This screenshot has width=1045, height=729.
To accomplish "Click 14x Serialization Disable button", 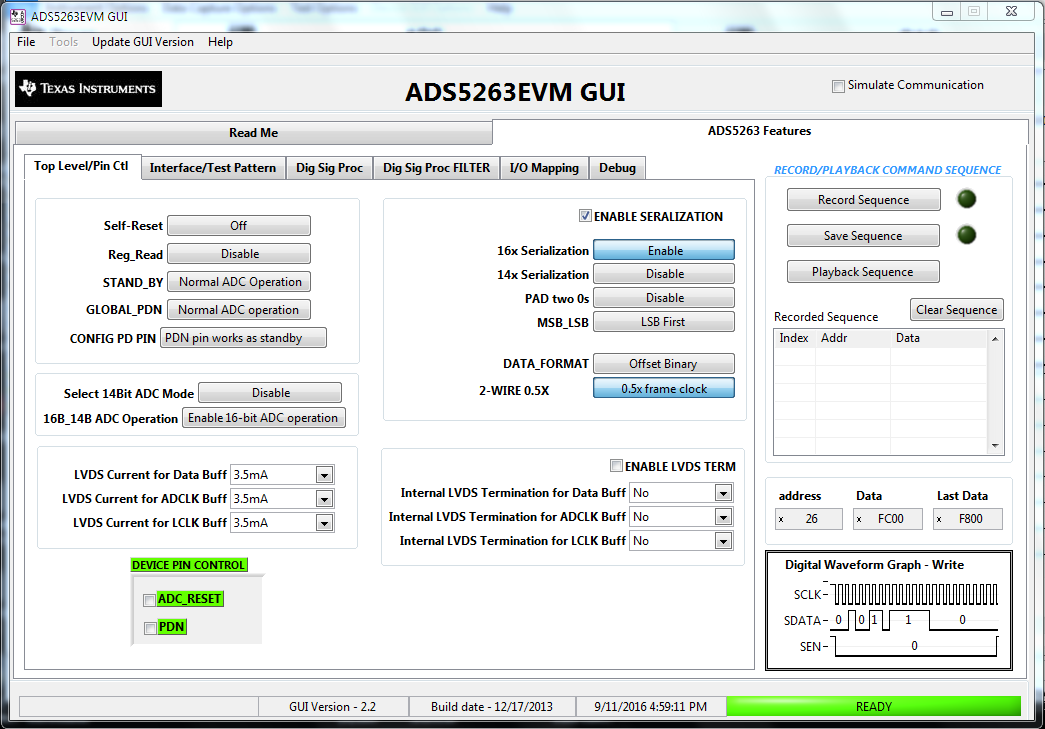I will 664,274.
